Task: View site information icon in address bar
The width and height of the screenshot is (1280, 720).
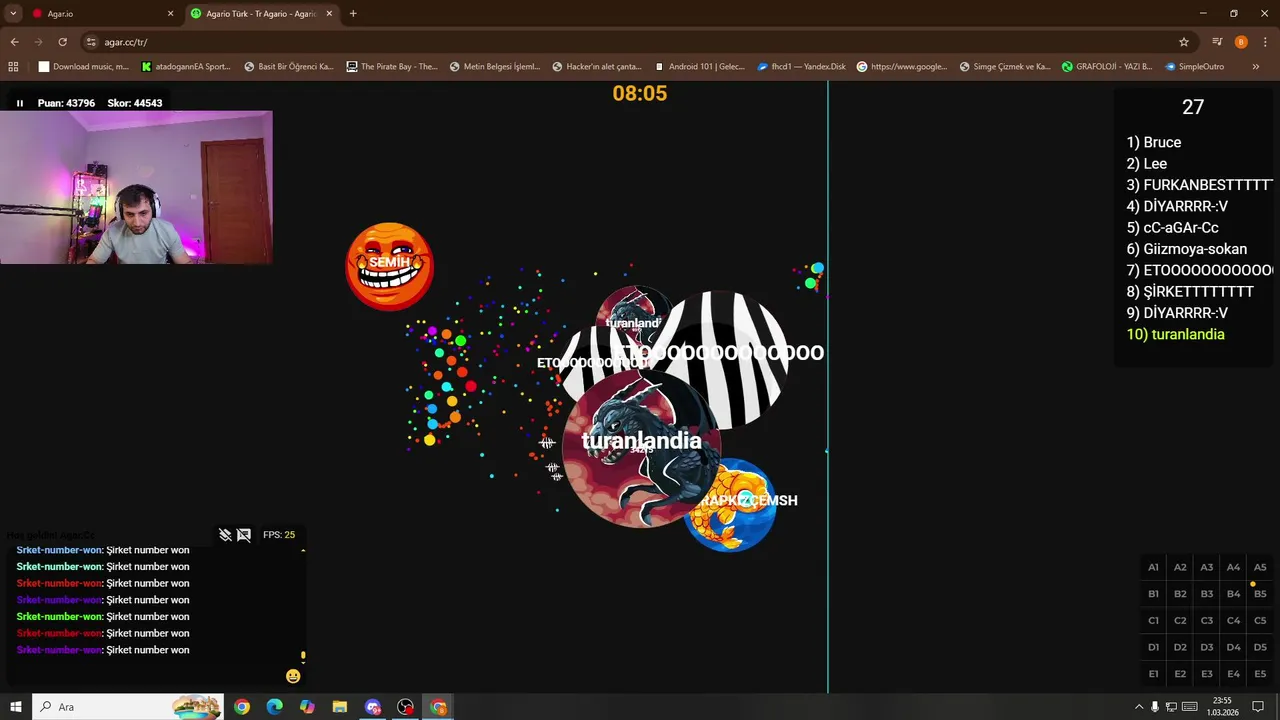Action: coord(91,42)
